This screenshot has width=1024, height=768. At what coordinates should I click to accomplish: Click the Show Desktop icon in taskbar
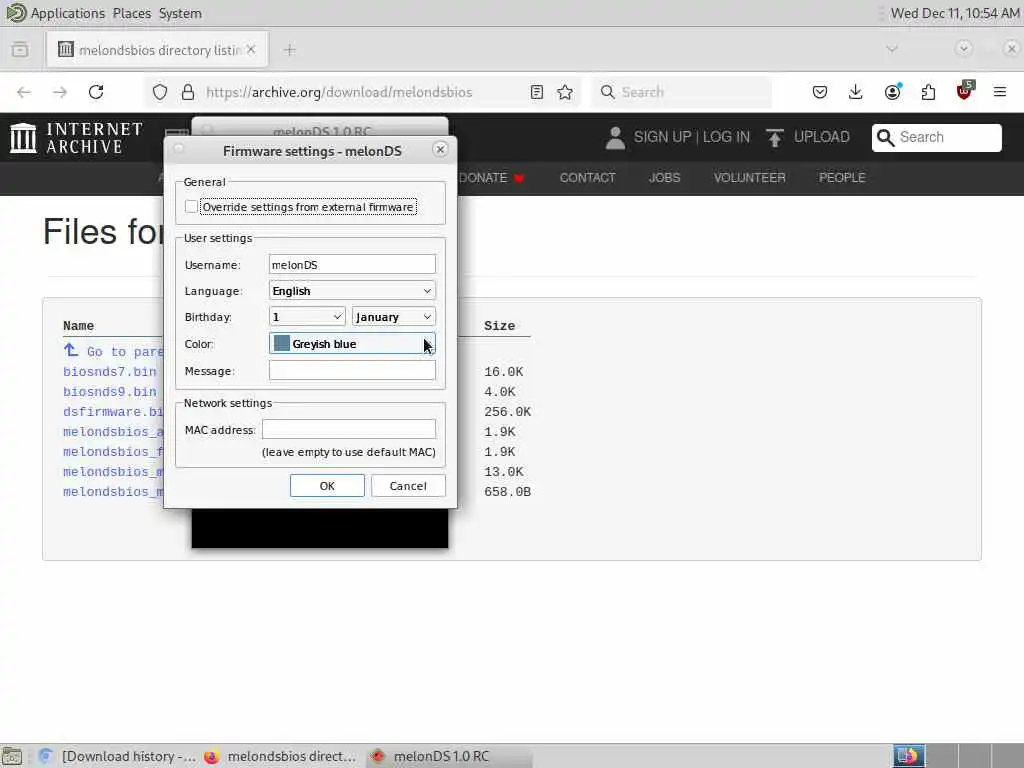12,756
